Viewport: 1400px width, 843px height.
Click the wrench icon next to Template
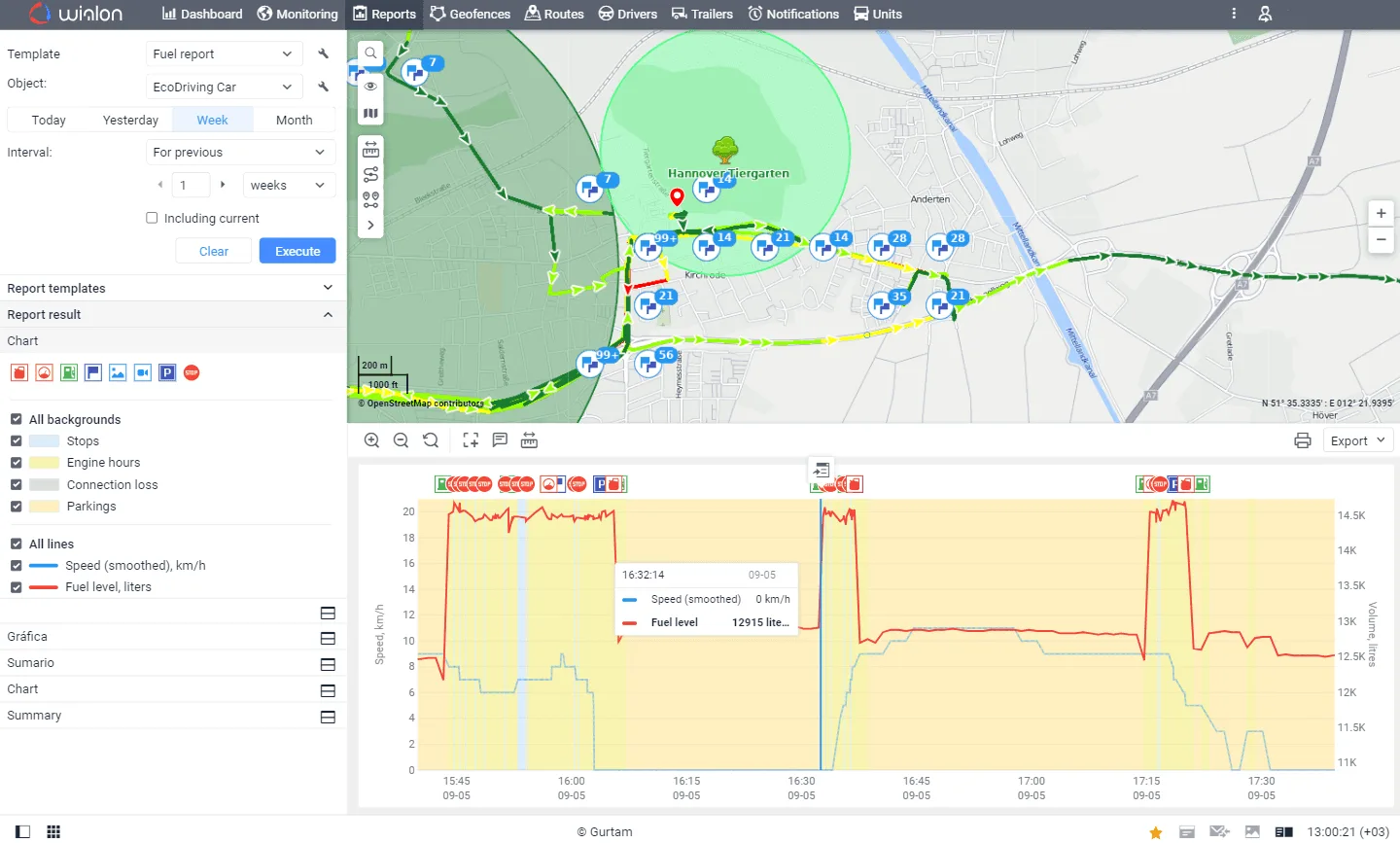(323, 54)
